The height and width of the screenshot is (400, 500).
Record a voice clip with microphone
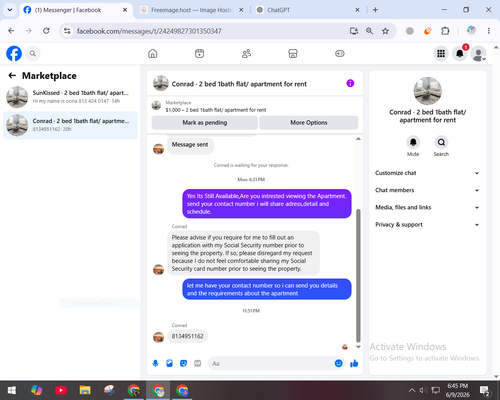click(155, 363)
